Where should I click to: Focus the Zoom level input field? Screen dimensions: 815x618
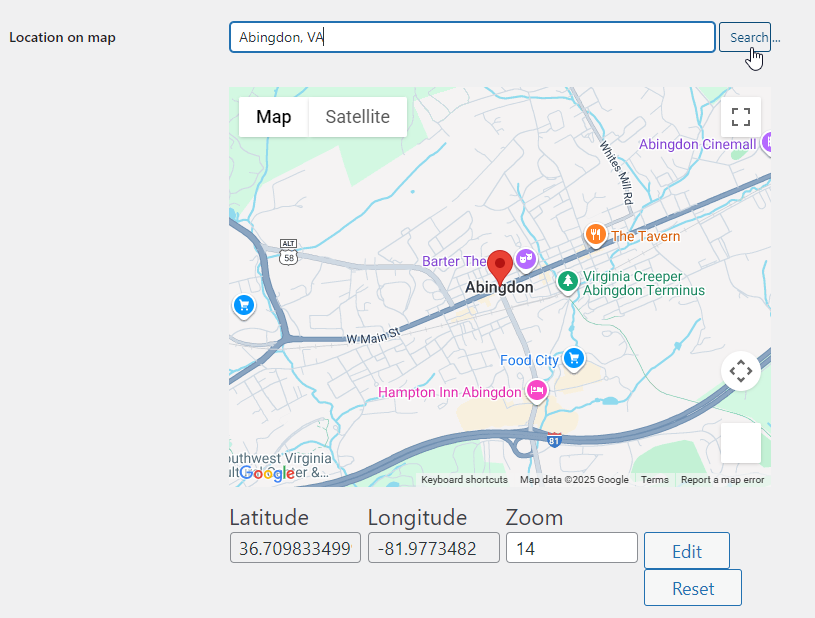coord(571,548)
